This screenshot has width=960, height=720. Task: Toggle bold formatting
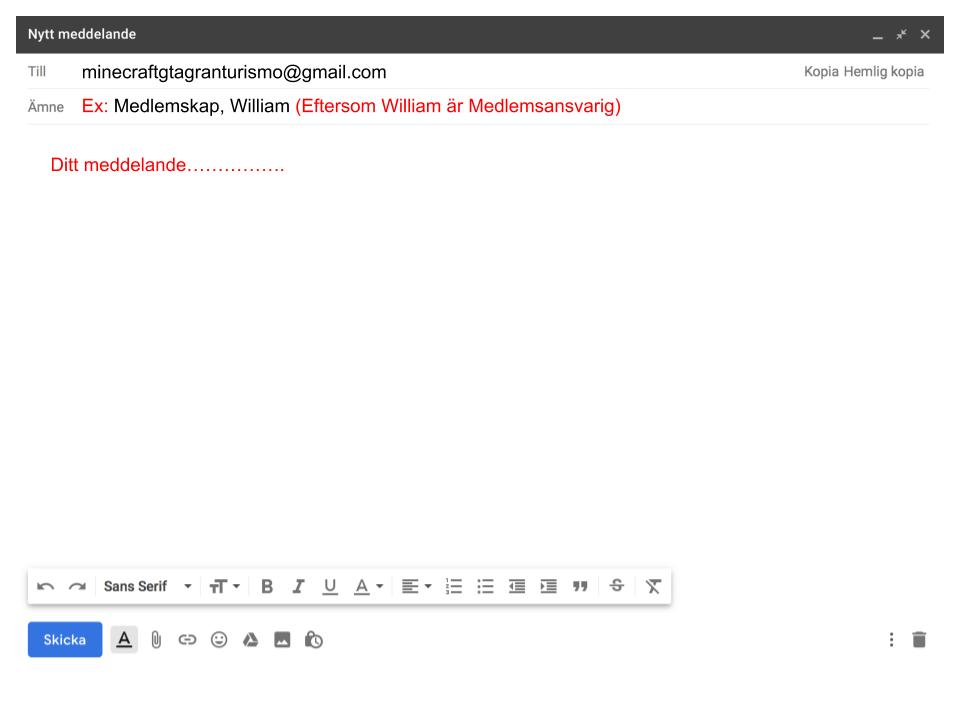tap(267, 586)
